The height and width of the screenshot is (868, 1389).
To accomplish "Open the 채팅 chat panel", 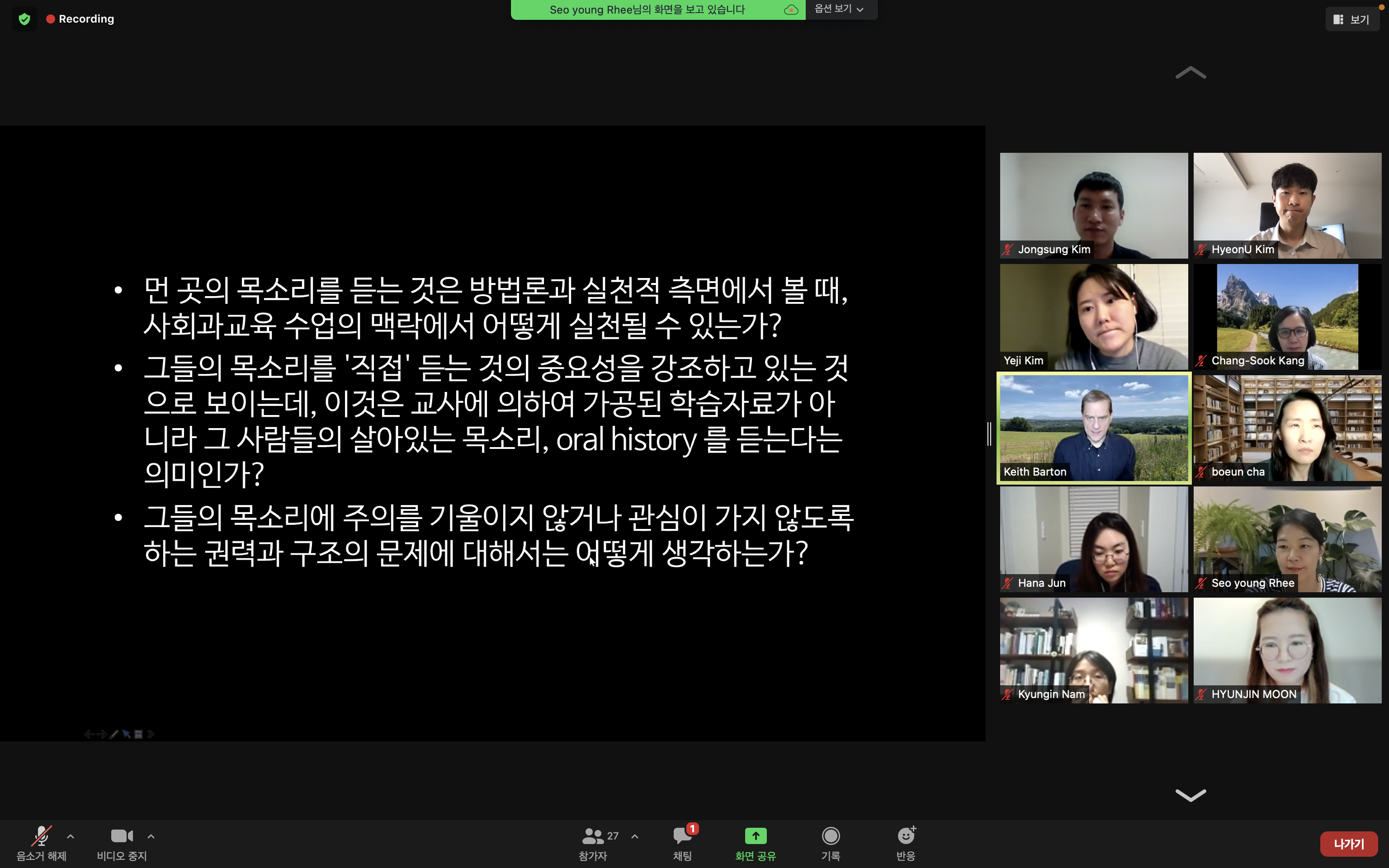I will coord(682,843).
